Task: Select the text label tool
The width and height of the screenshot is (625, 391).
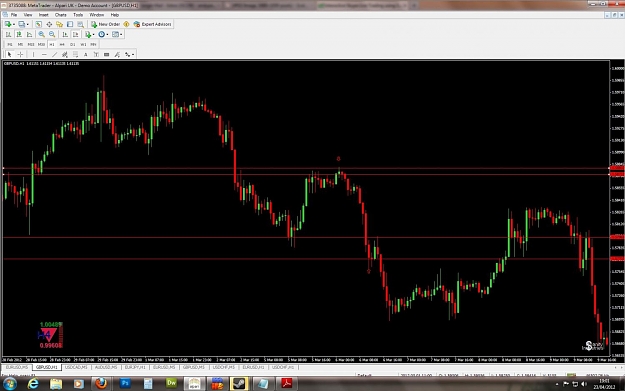Action: click(96, 54)
